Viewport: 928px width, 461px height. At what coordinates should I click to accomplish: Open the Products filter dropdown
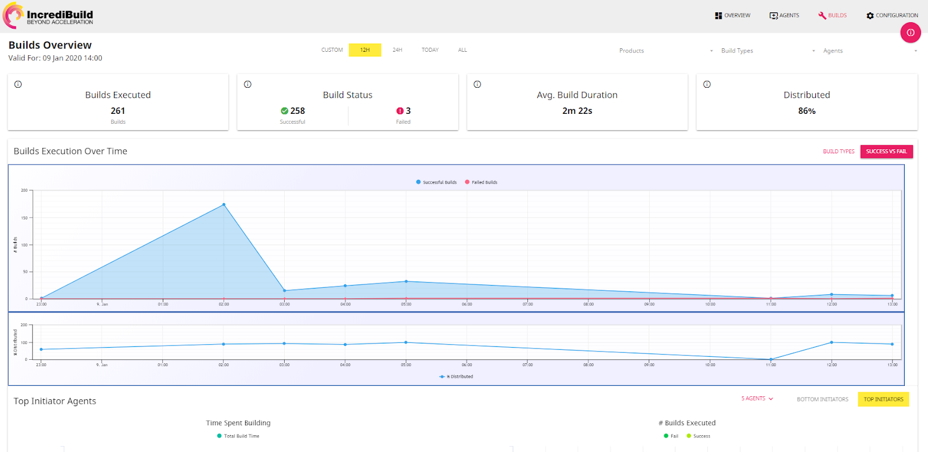666,51
